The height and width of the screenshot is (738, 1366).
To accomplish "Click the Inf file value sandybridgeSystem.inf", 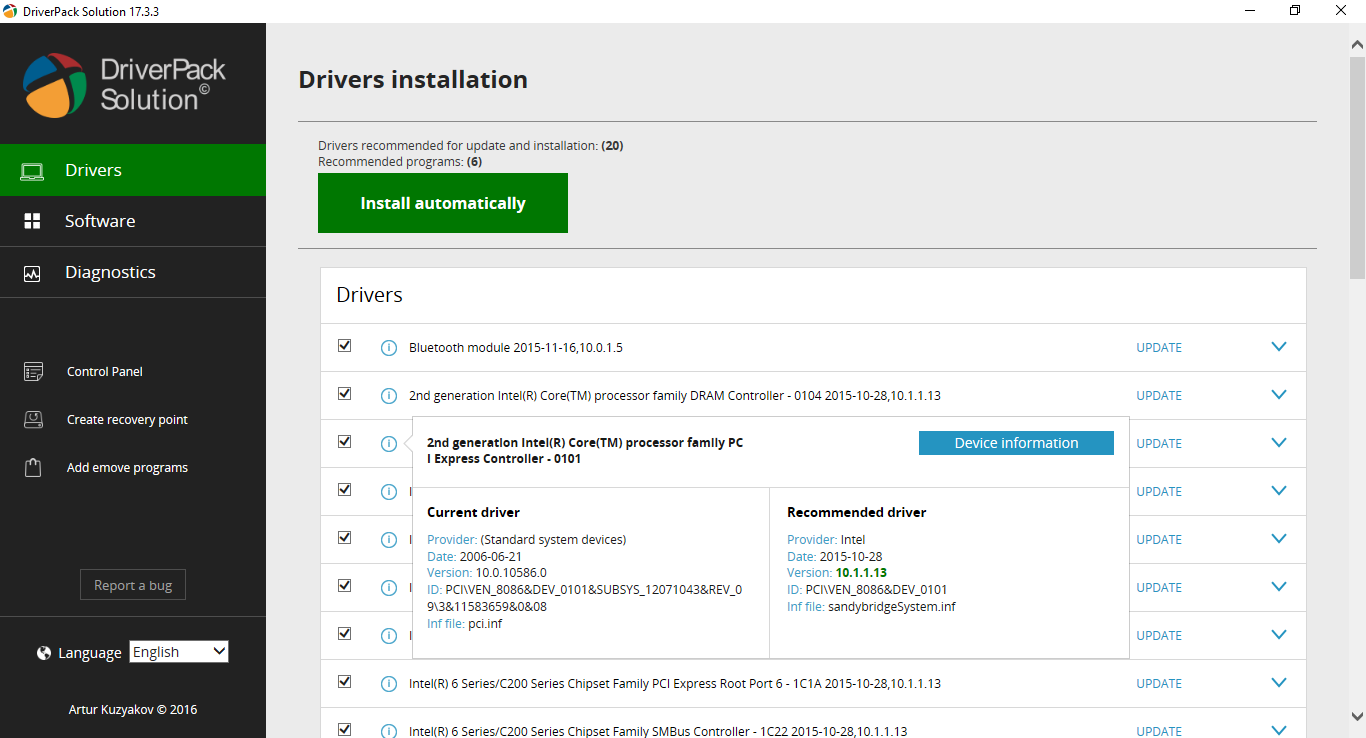I will (892, 607).
